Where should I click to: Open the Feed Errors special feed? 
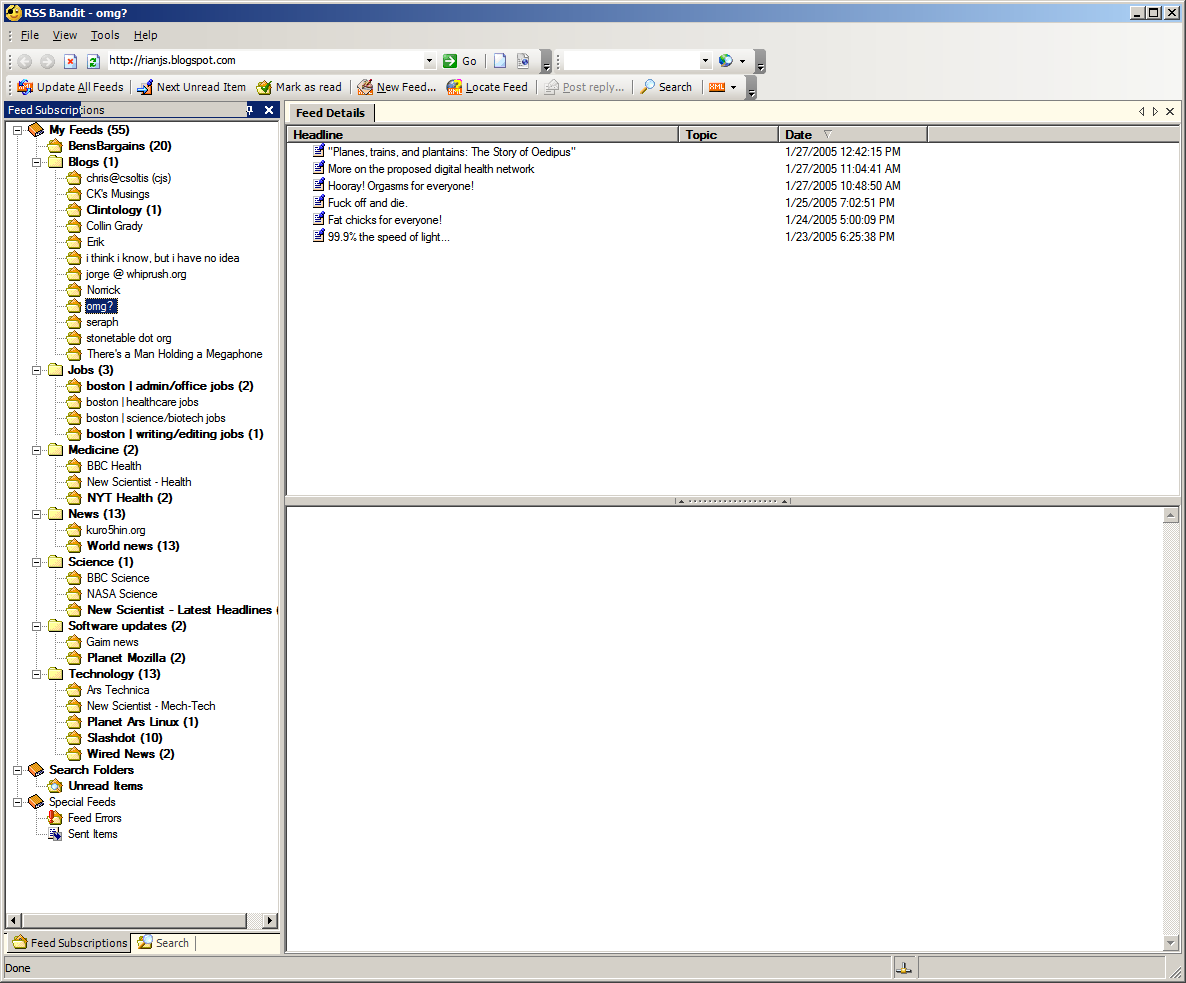click(x=94, y=818)
